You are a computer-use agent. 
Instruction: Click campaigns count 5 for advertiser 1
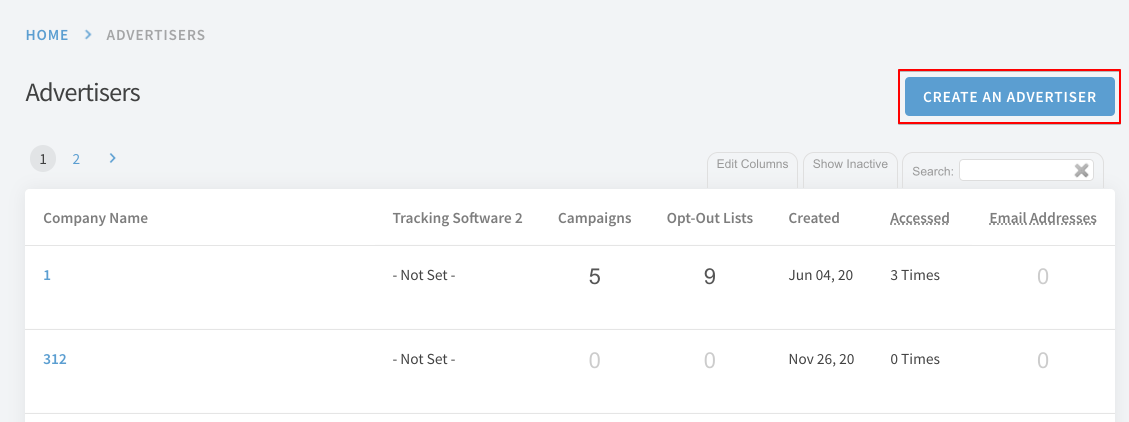[595, 277]
